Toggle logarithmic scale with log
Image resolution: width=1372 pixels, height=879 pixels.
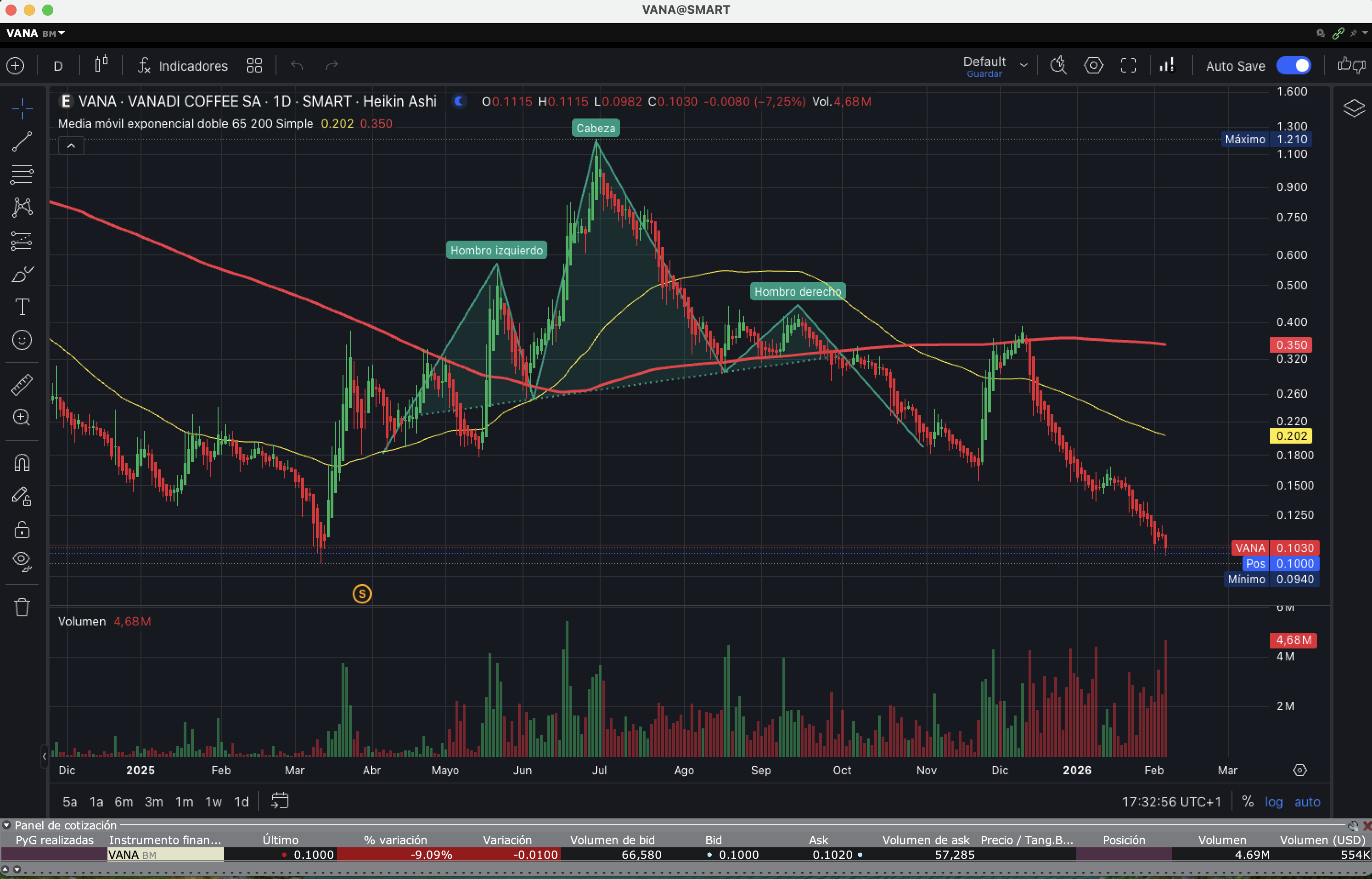1273,802
